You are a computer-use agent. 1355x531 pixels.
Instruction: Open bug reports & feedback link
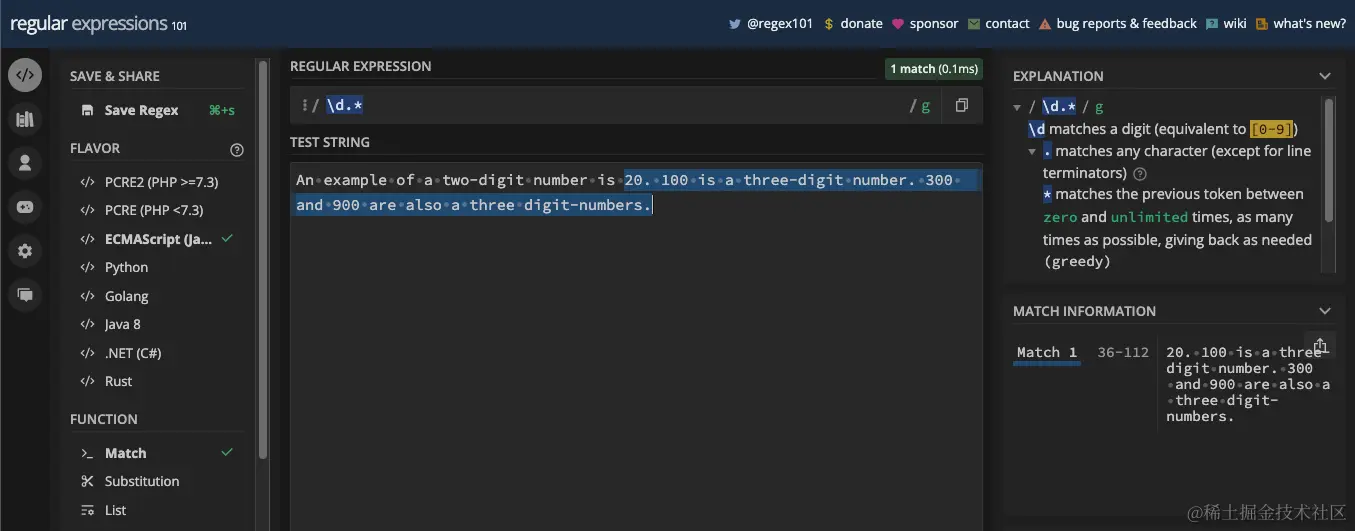(x=1117, y=23)
